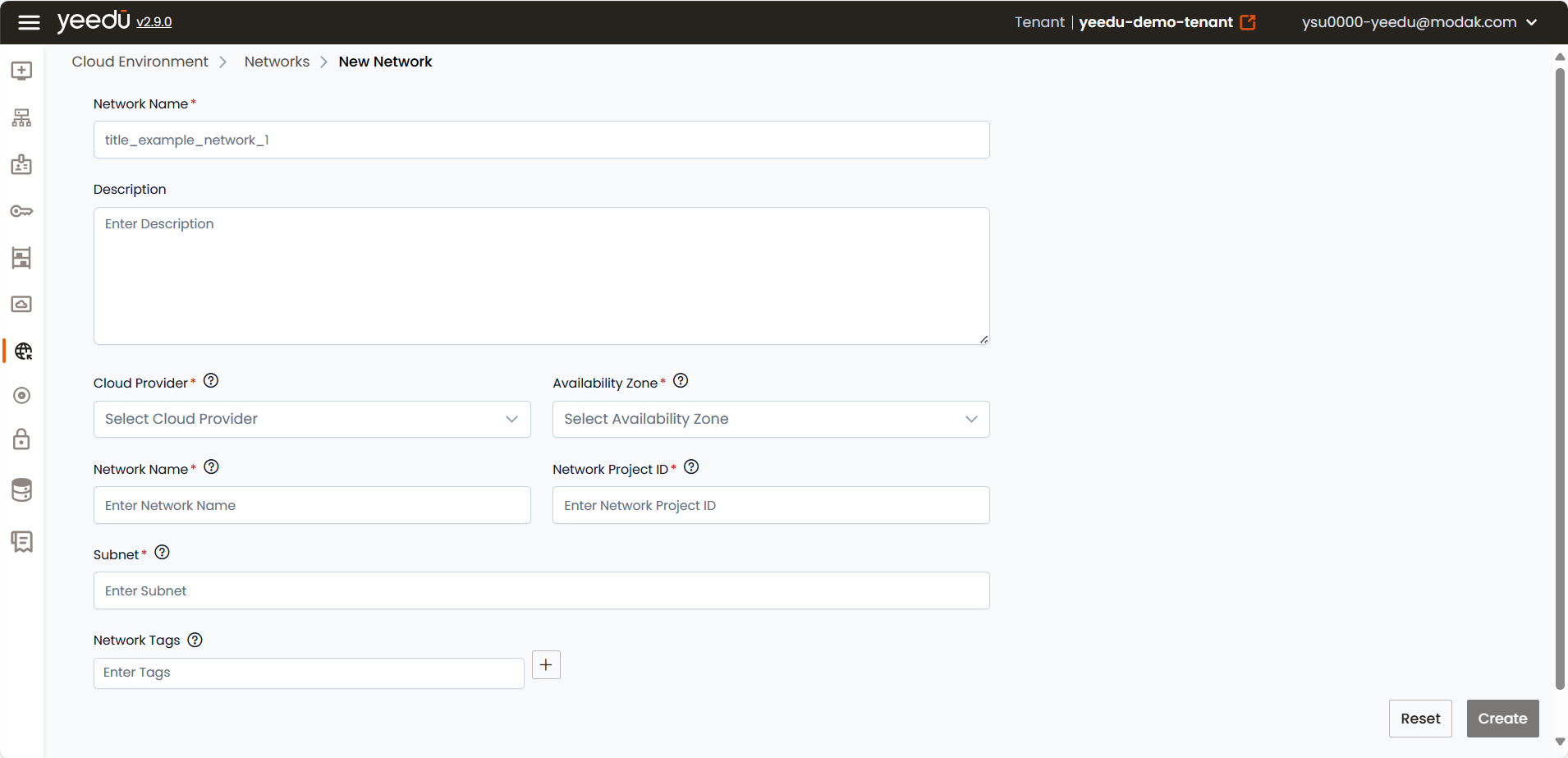Click the scrollbar up arrow
Image resolution: width=1568 pixels, height=758 pixels.
(x=1560, y=57)
